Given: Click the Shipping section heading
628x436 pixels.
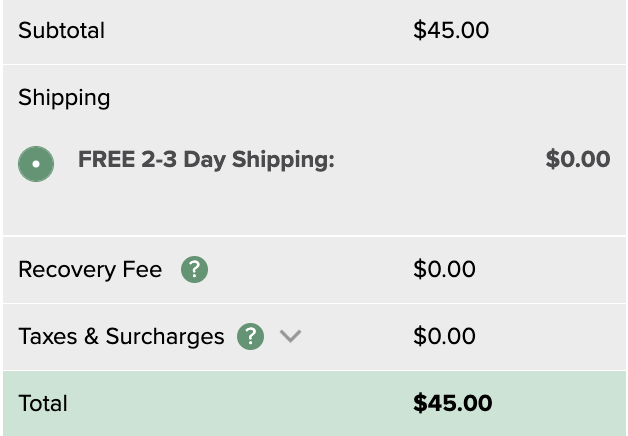Looking at the screenshot, I should click(x=64, y=97).
